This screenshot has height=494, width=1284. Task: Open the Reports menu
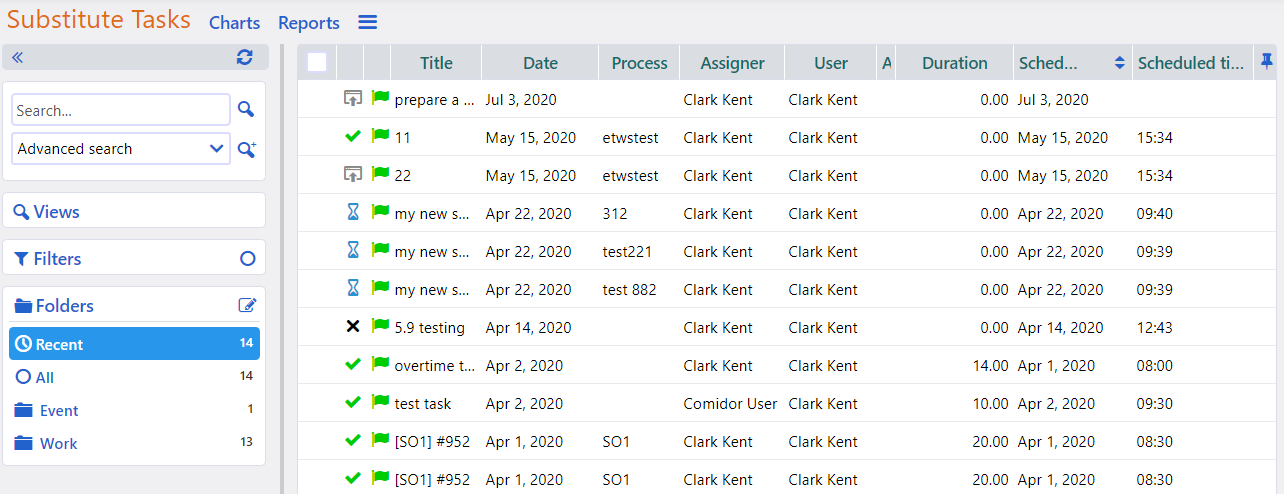[x=309, y=23]
